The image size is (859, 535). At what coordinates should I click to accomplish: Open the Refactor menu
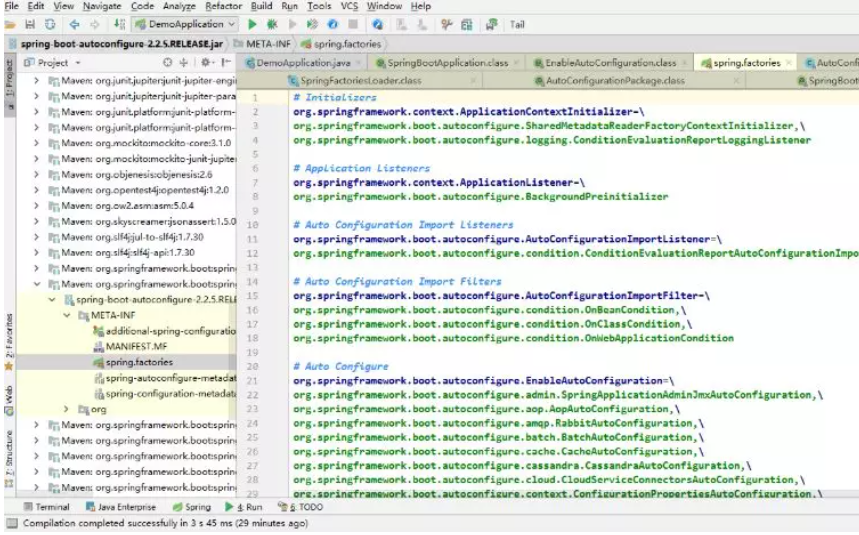click(224, 6)
